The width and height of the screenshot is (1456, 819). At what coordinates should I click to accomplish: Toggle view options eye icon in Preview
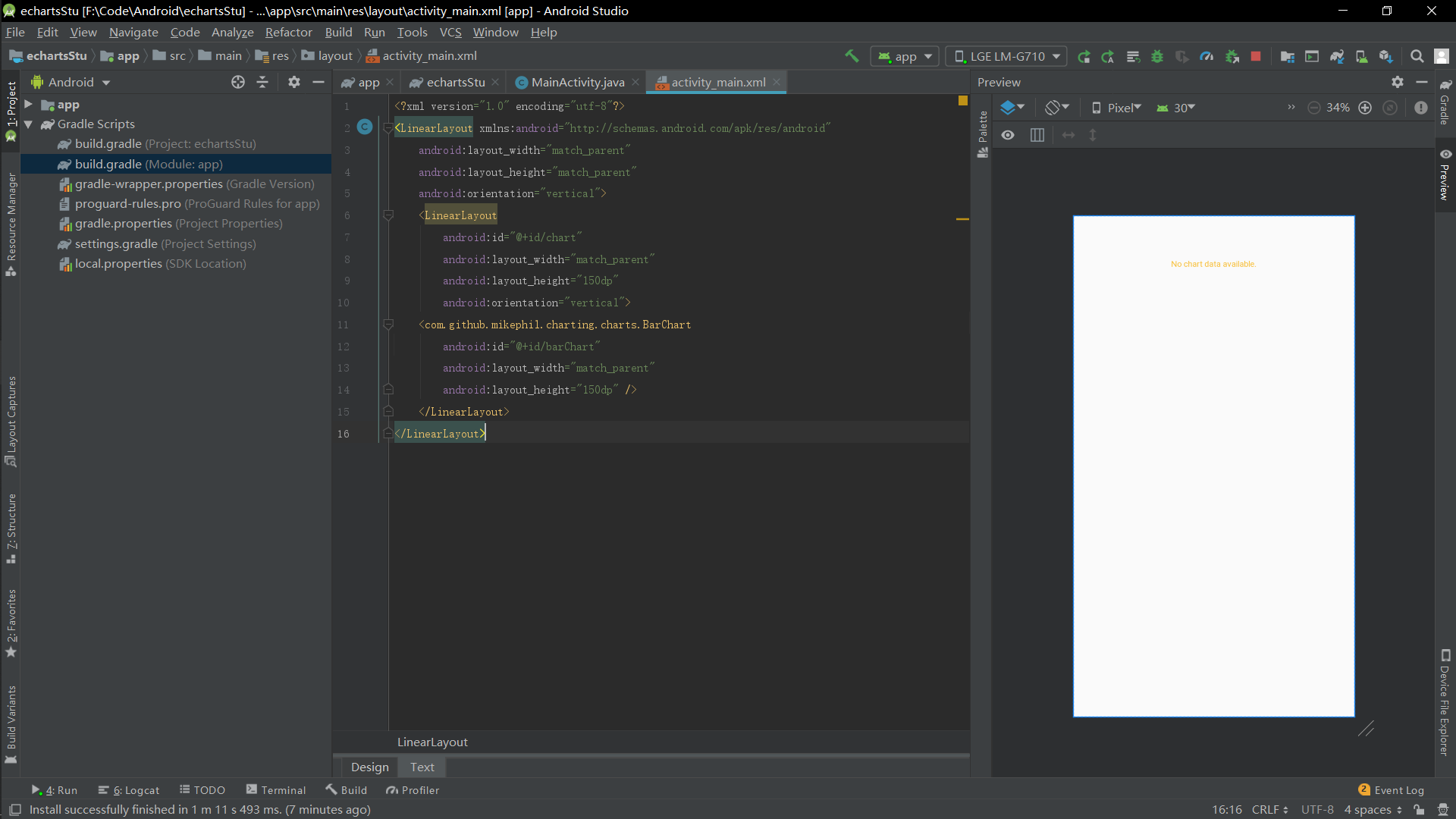tap(1008, 135)
